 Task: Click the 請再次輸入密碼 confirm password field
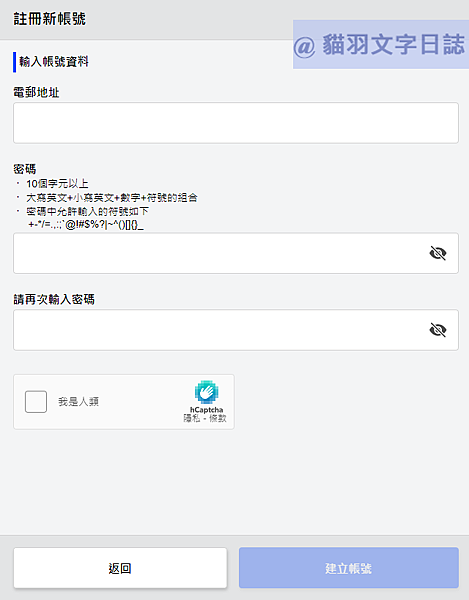(x=236, y=330)
